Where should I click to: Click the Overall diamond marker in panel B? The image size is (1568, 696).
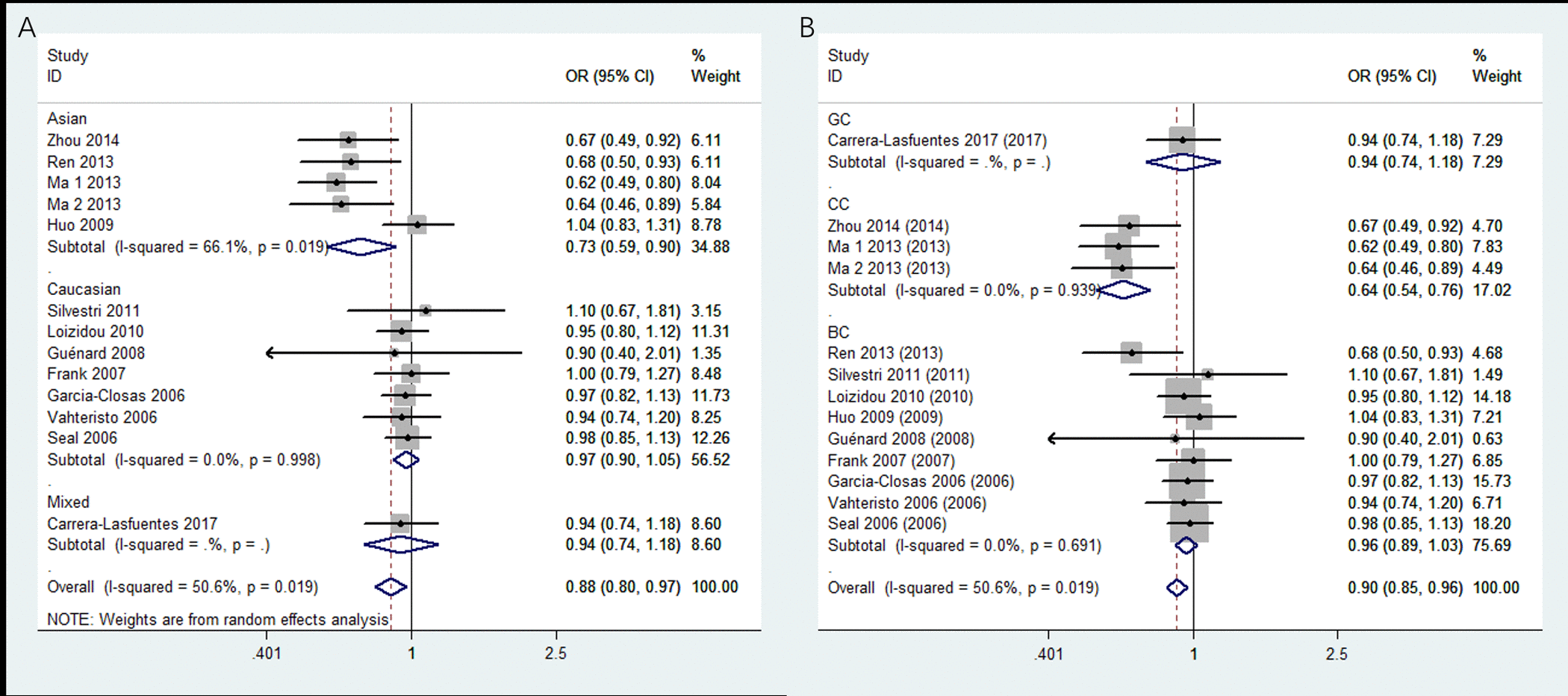(x=1177, y=588)
